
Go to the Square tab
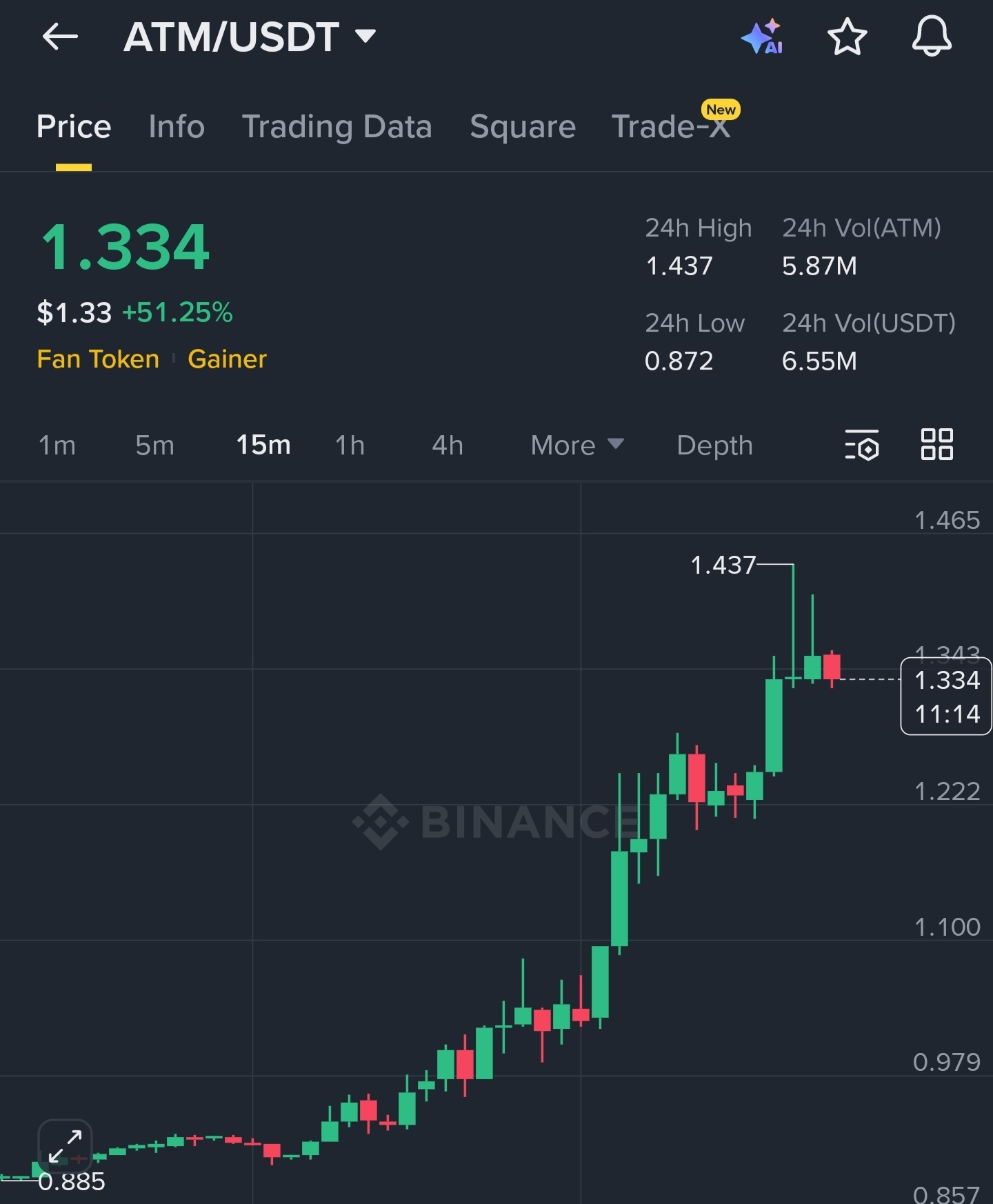(x=523, y=127)
